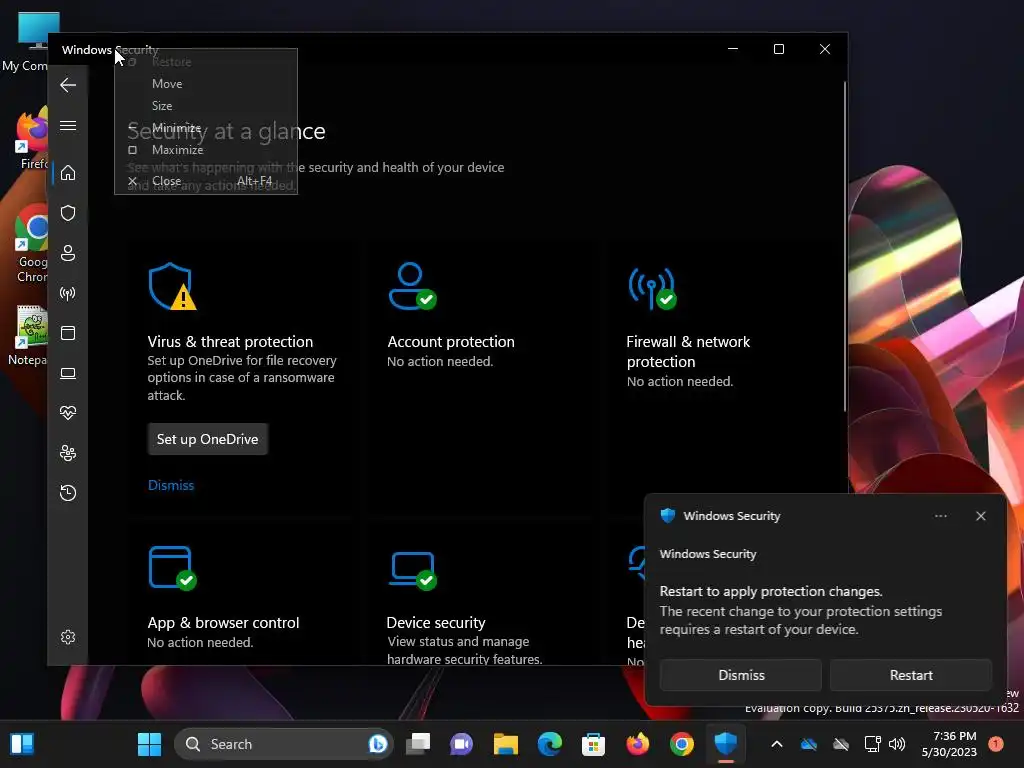
Task: Click Windows Security shield on taskbar
Action: click(x=726, y=743)
